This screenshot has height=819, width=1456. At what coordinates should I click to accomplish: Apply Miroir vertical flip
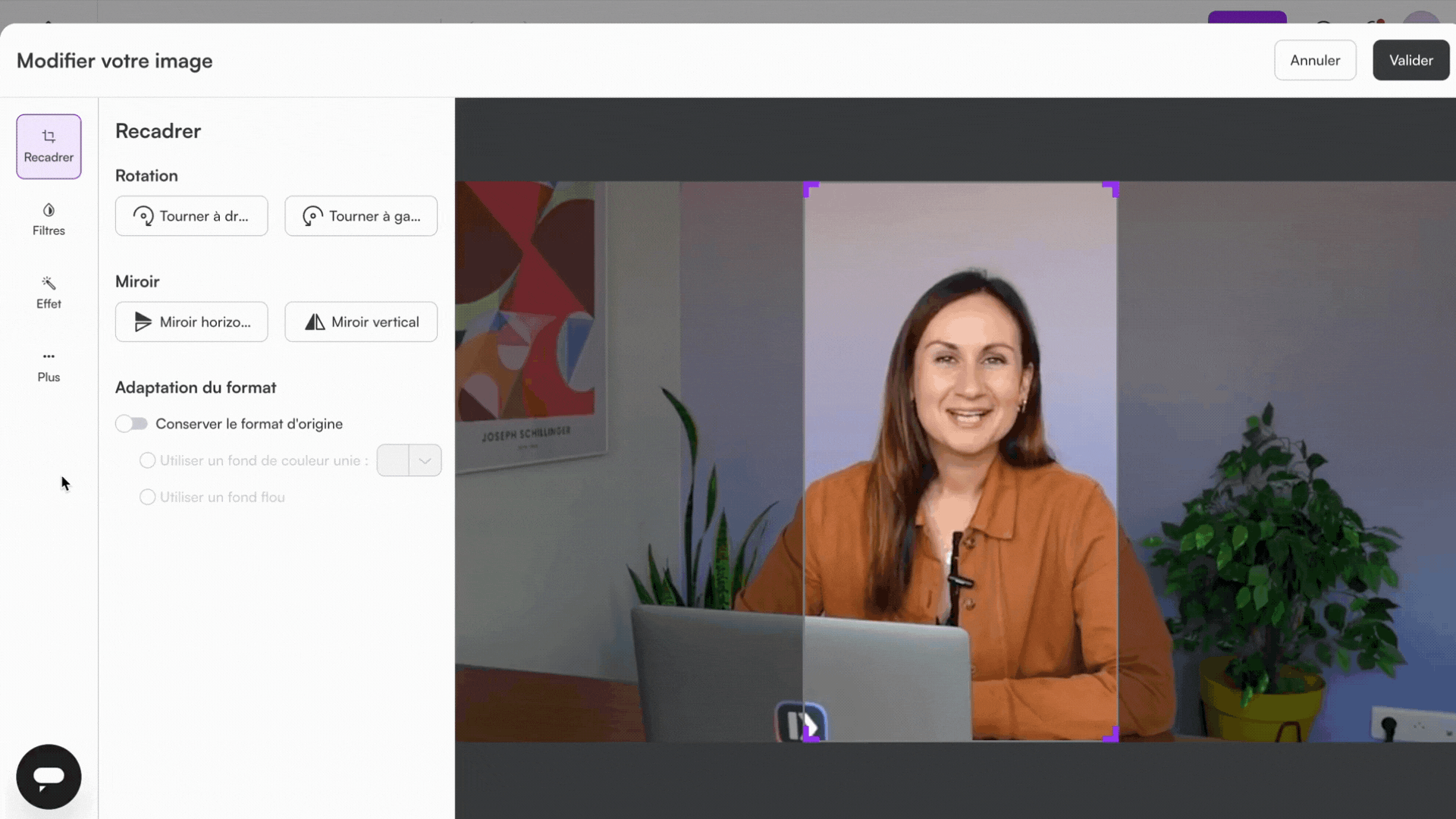[x=361, y=322]
